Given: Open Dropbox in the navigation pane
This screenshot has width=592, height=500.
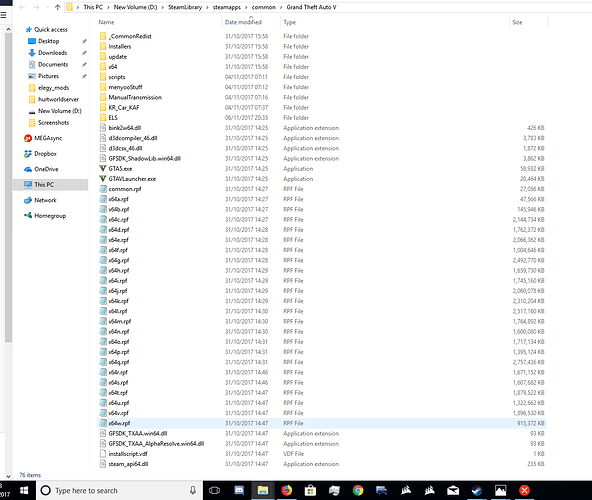Looking at the screenshot, I should click(45, 154).
